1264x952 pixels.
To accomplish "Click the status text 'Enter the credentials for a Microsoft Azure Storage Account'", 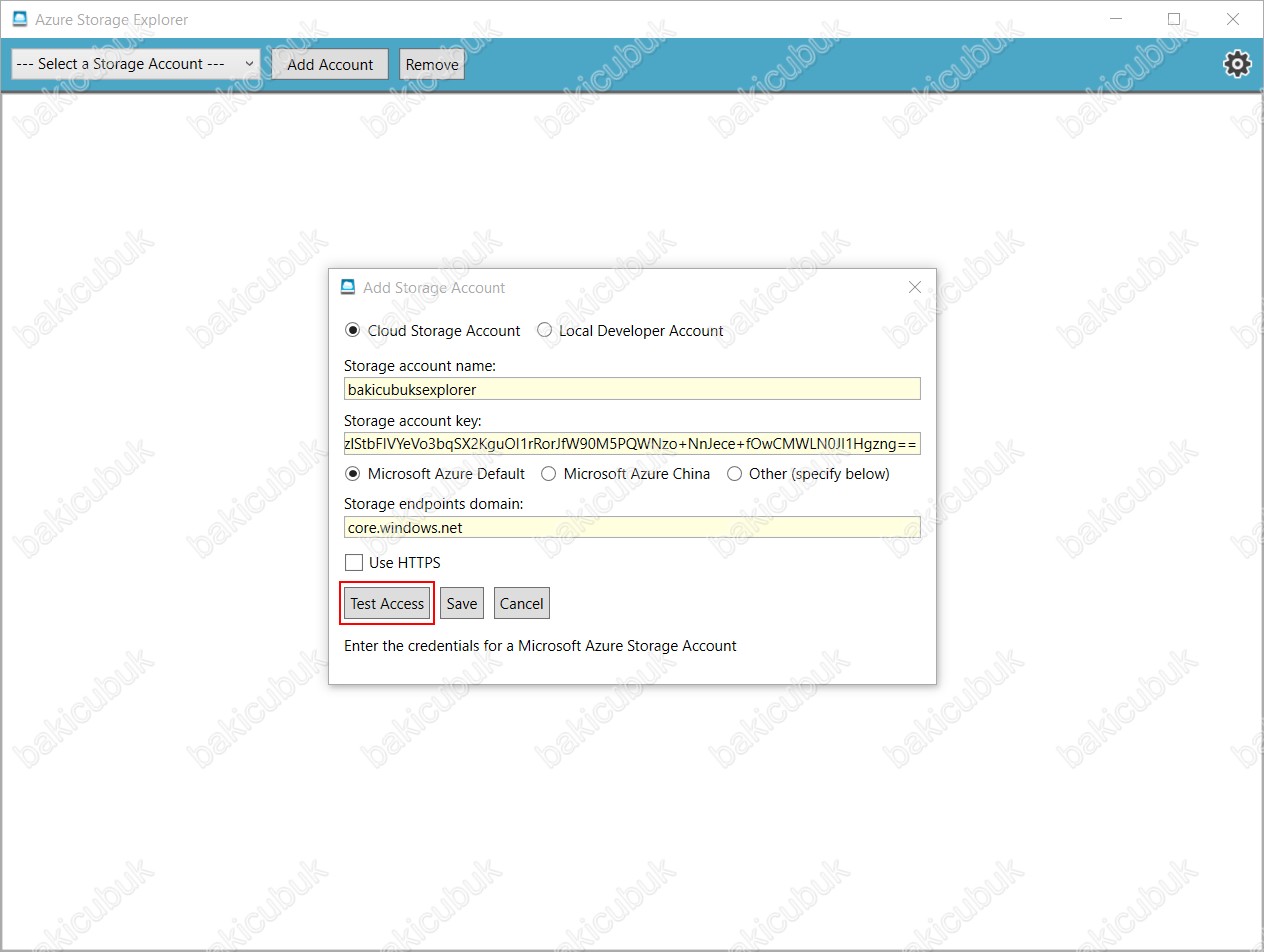I will click(540, 646).
